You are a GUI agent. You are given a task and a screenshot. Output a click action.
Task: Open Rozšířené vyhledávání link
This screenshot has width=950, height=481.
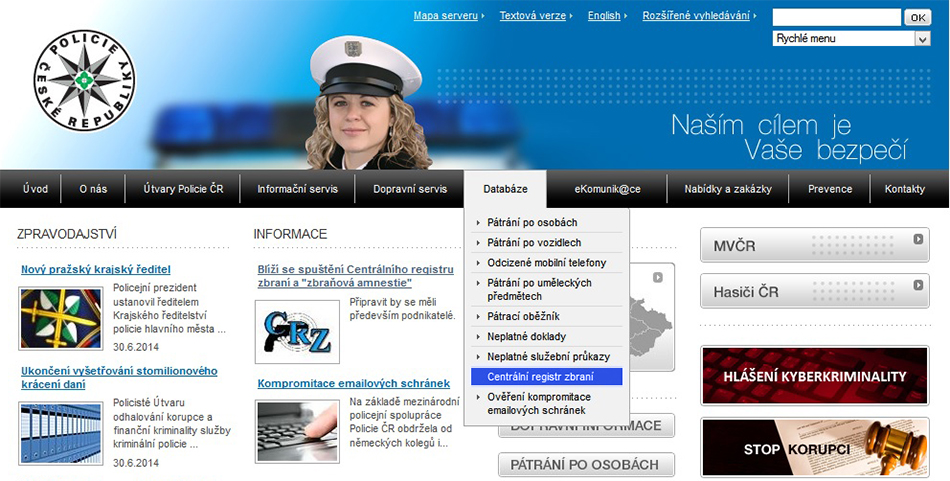(x=696, y=16)
